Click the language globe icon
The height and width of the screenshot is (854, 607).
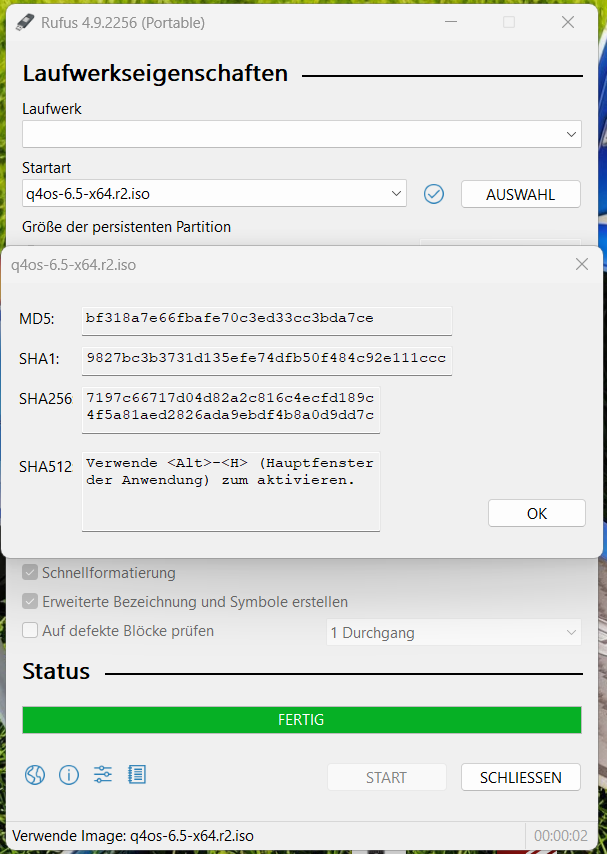coord(35,775)
